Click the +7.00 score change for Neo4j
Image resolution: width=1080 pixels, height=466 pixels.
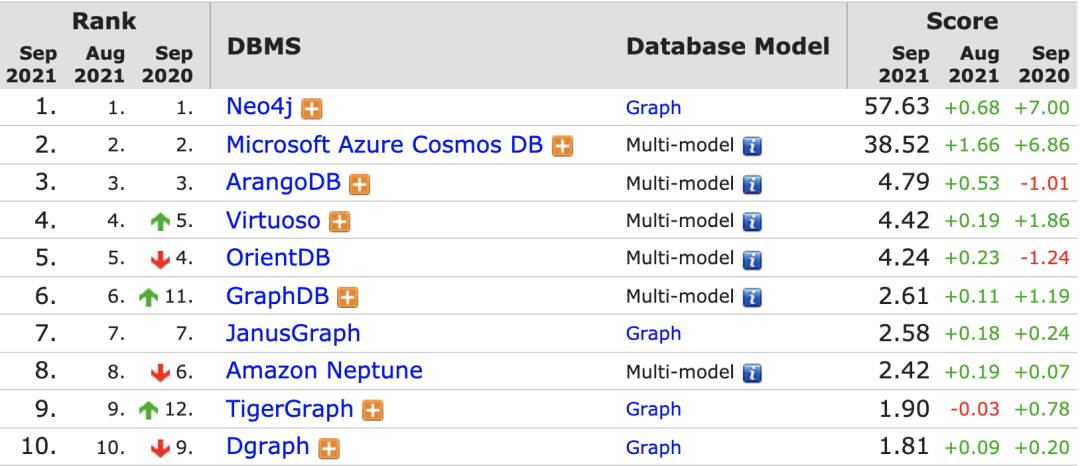click(1041, 108)
